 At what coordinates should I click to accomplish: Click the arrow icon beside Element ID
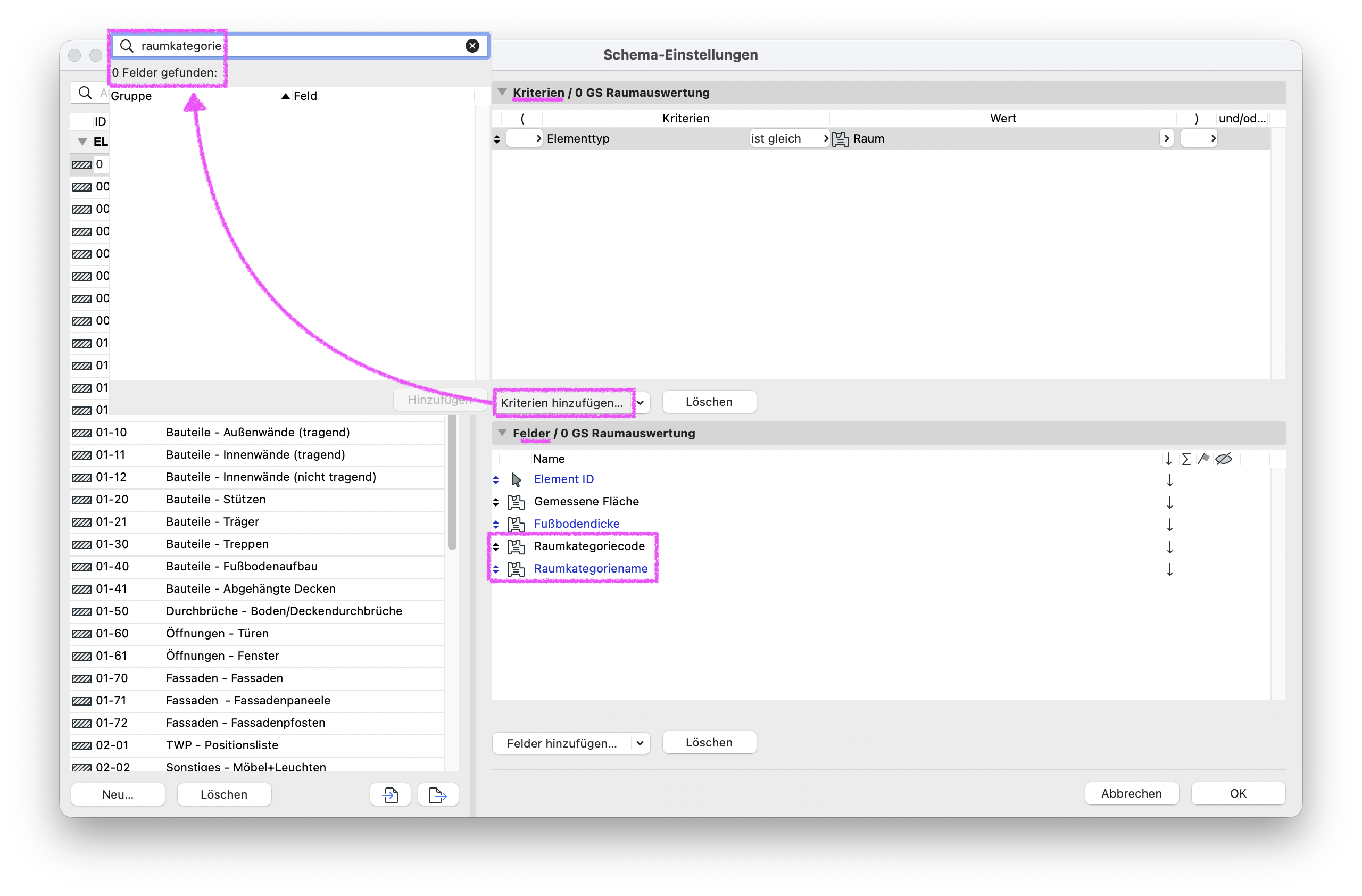(516, 479)
